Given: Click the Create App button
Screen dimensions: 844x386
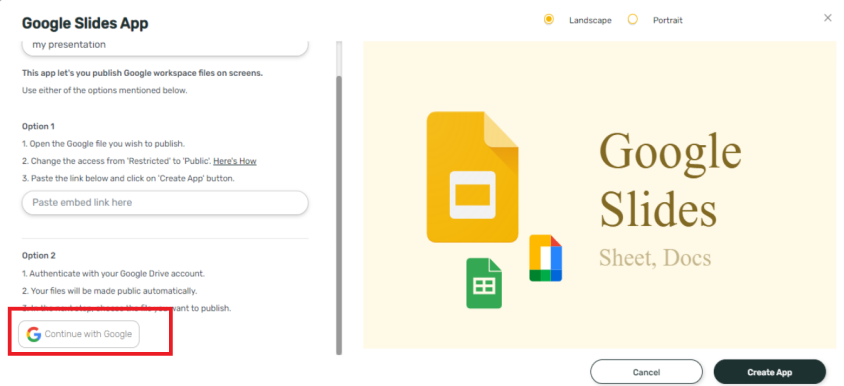Looking at the screenshot, I should point(769,372).
